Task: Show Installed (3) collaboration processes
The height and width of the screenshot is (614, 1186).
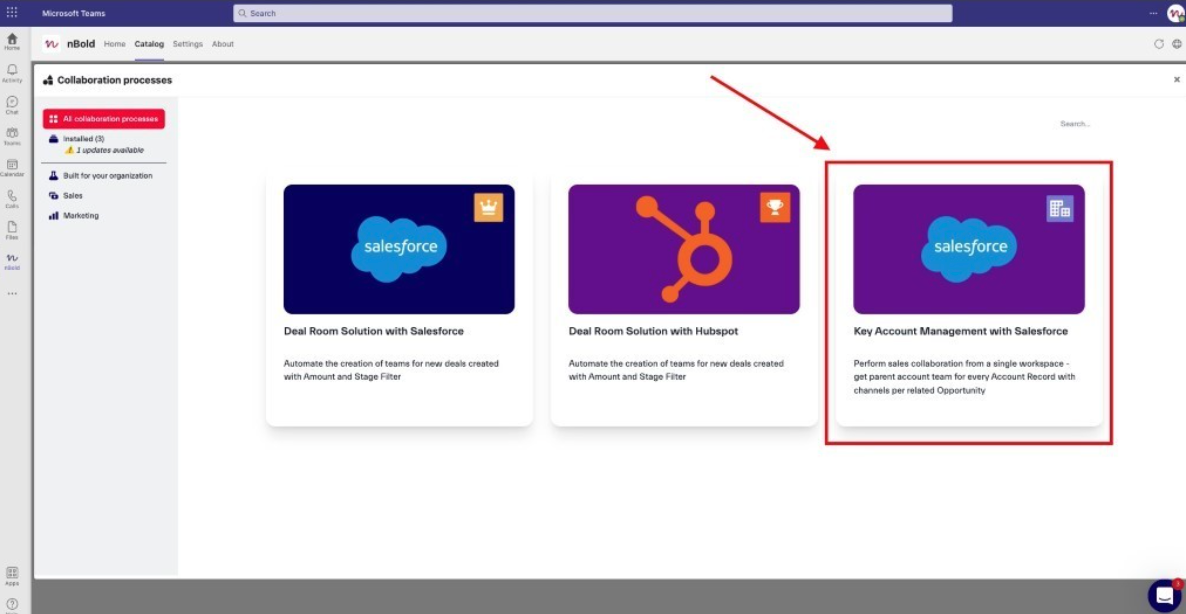Action: click(x=84, y=139)
